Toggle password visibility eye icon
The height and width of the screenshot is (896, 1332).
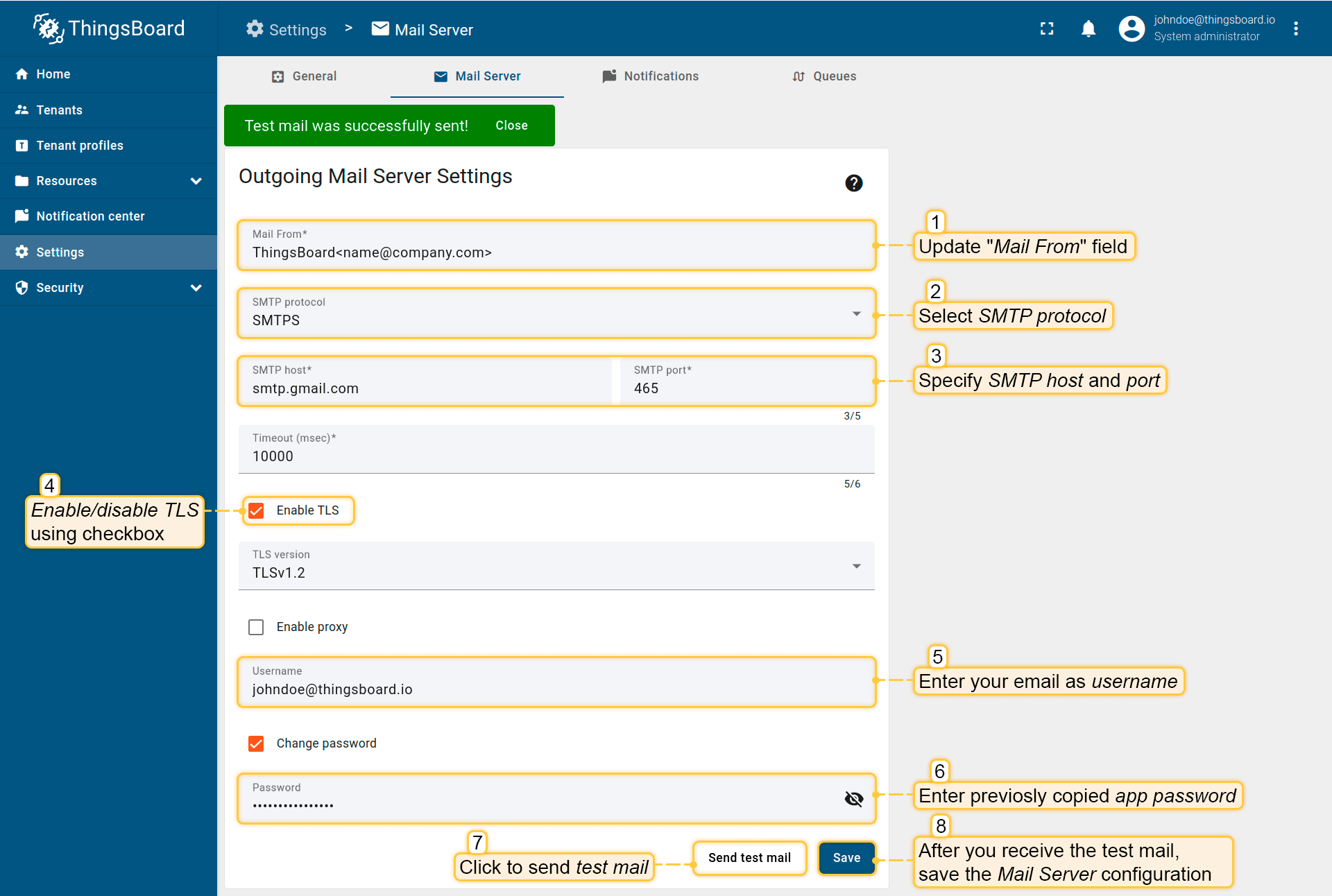pos(853,799)
